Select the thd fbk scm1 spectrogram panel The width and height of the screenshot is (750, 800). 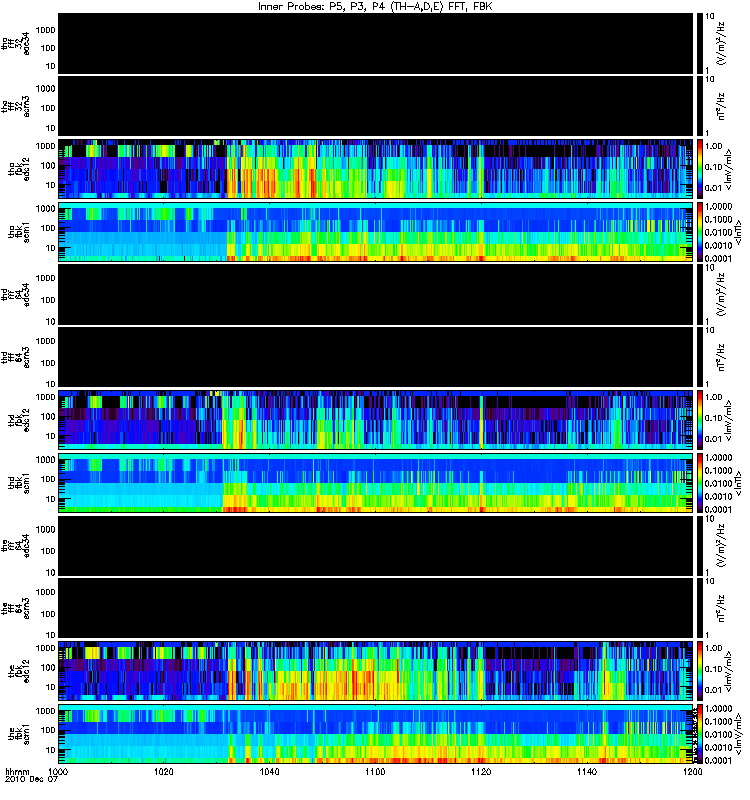pyautogui.click(x=376, y=483)
